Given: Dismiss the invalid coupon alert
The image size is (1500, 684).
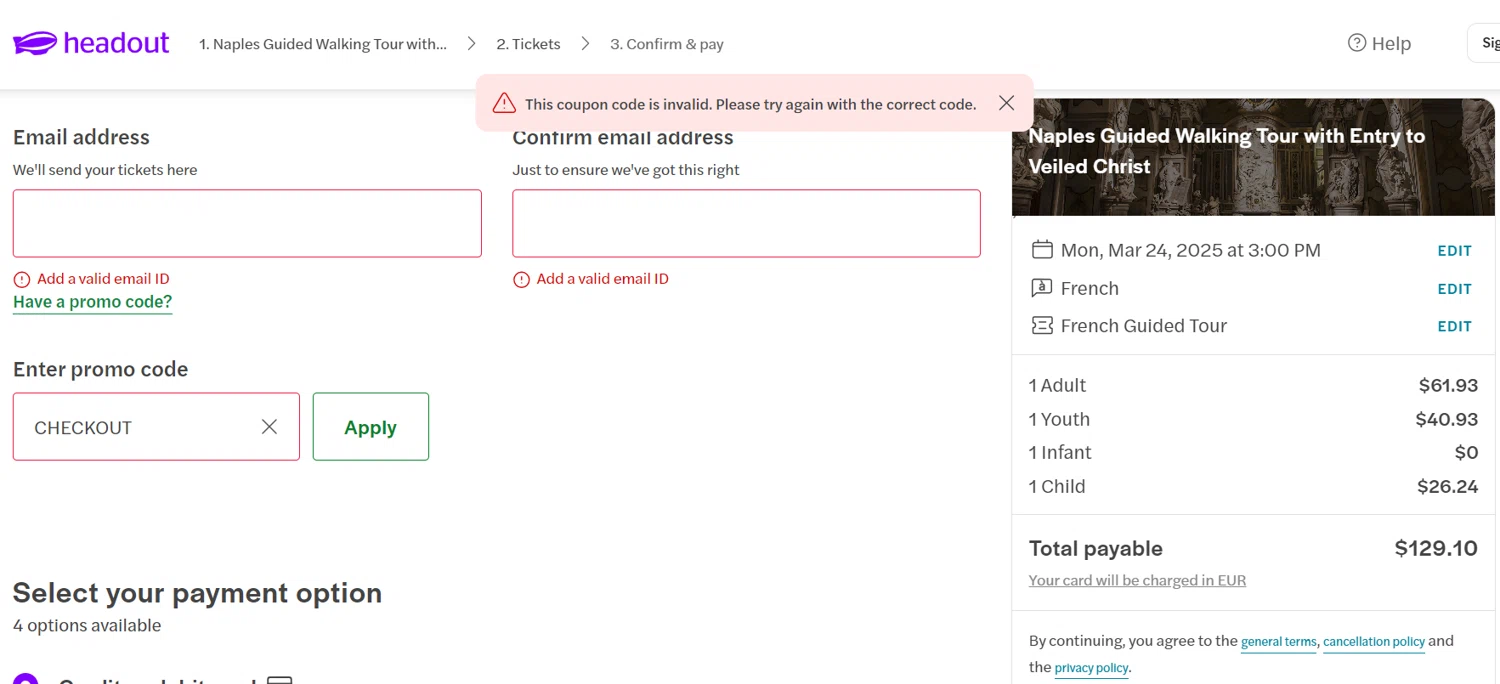Looking at the screenshot, I should click(x=1006, y=103).
